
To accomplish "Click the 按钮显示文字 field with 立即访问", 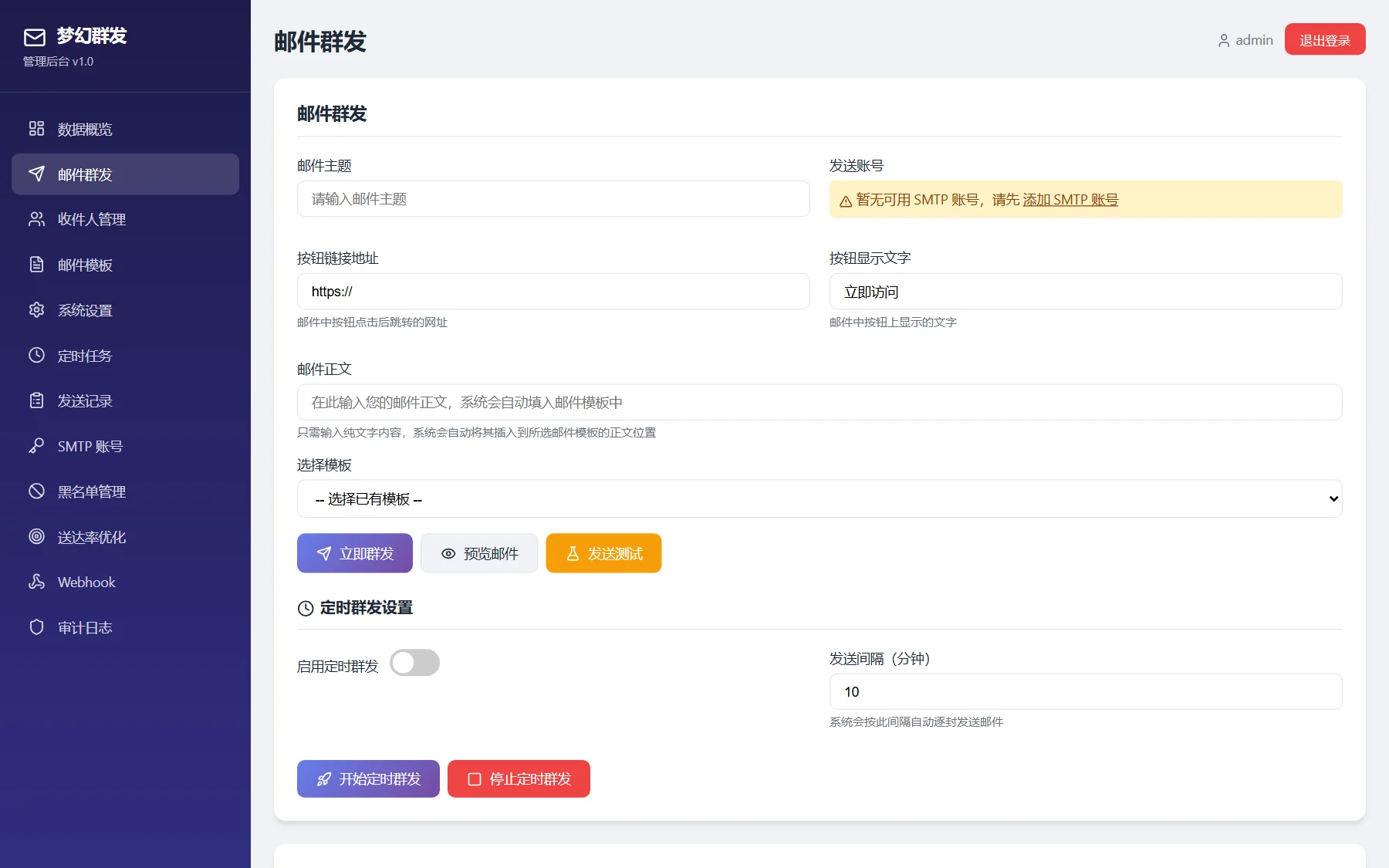I will (1086, 292).
